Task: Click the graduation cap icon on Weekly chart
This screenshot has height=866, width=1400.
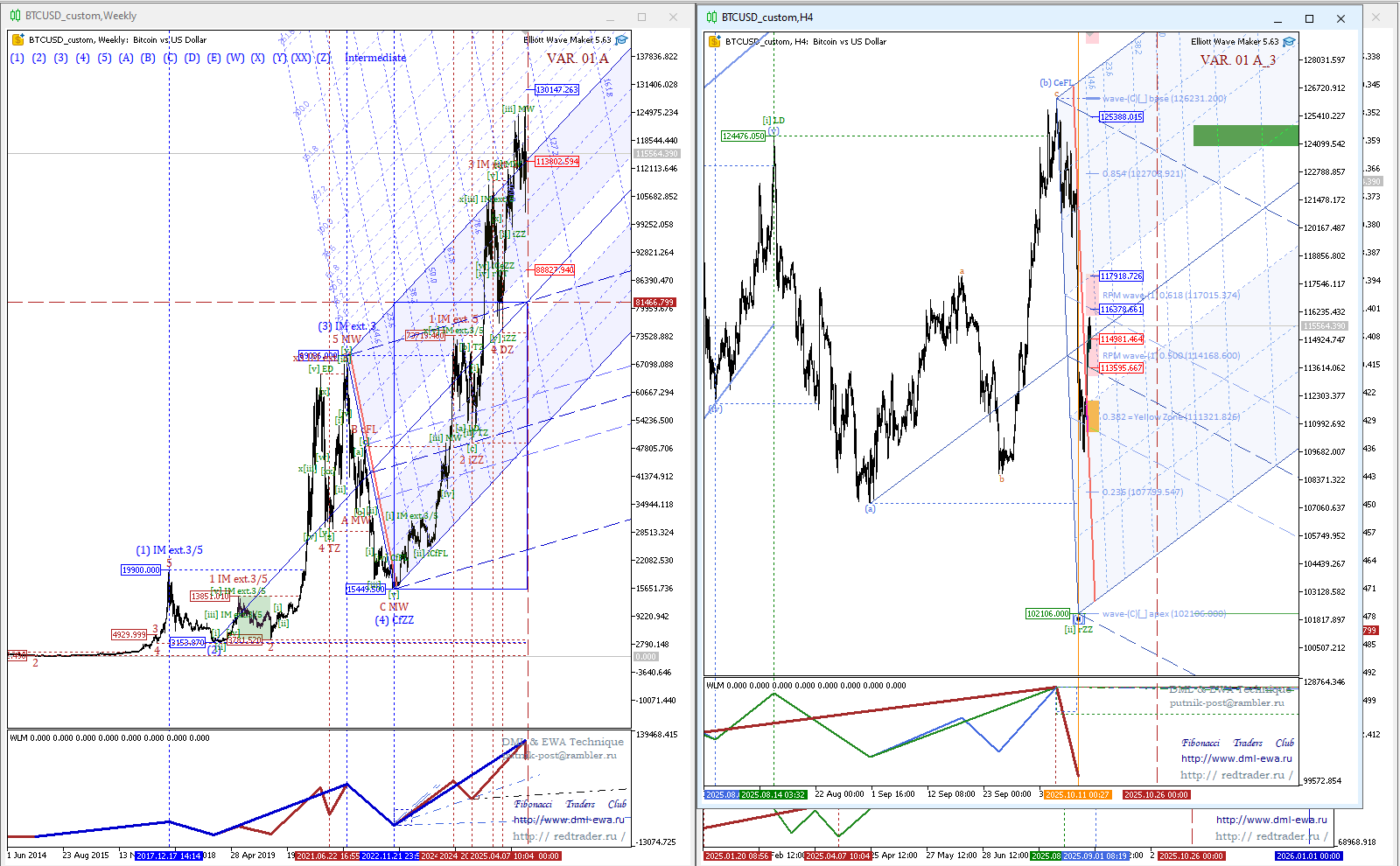Action: 621,40
